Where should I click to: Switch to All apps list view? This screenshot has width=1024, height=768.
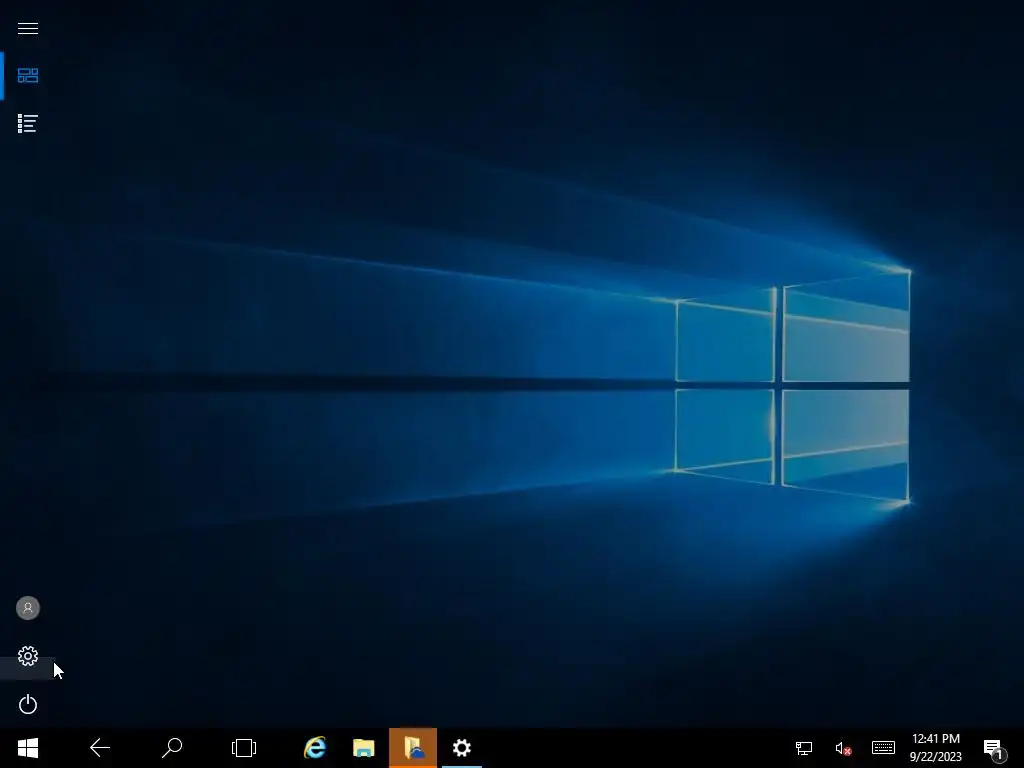[27, 123]
